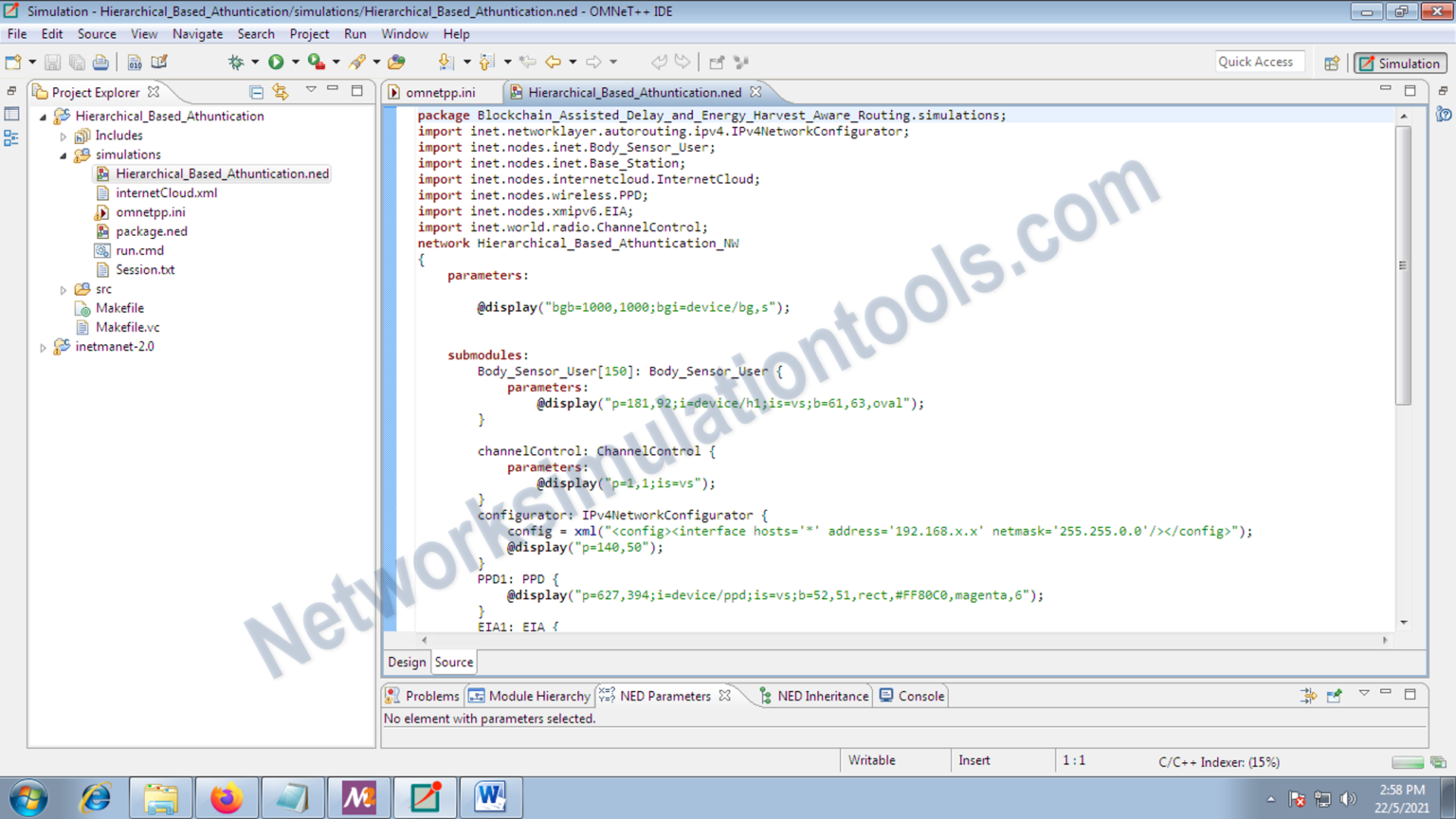This screenshot has height=819, width=1456.
Task: Open Microsoft Word from the taskbar
Action: point(490,796)
